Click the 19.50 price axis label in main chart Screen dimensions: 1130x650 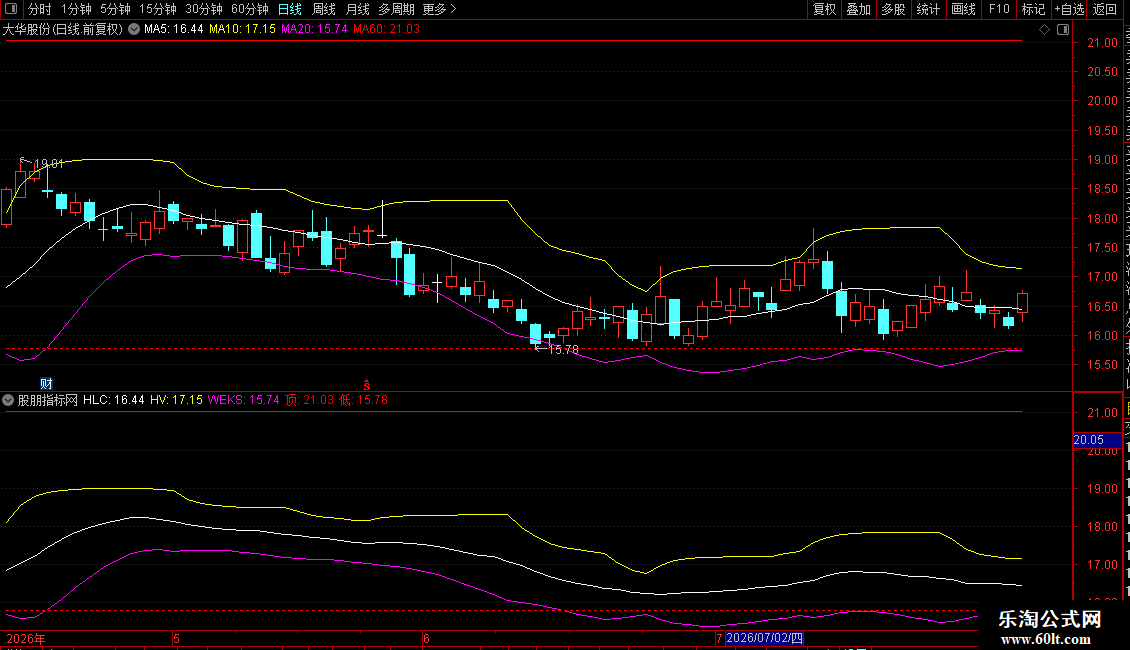click(x=1103, y=131)
